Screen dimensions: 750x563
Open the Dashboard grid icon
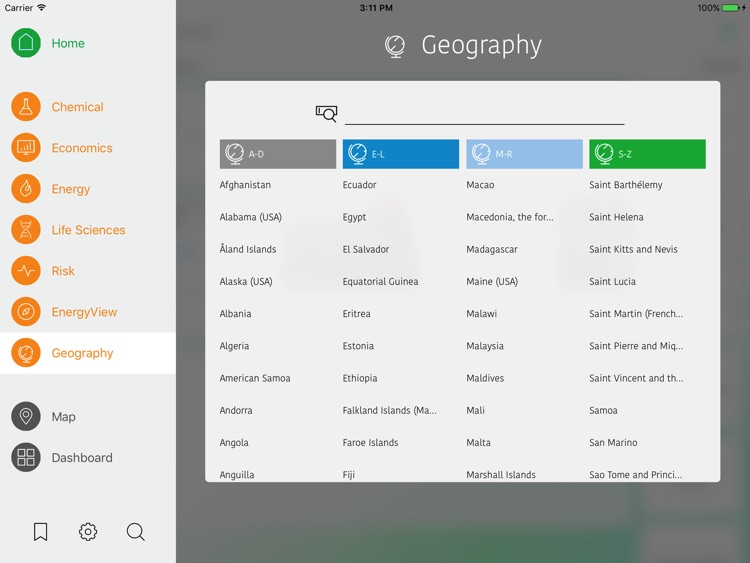(x=26, y=457)
